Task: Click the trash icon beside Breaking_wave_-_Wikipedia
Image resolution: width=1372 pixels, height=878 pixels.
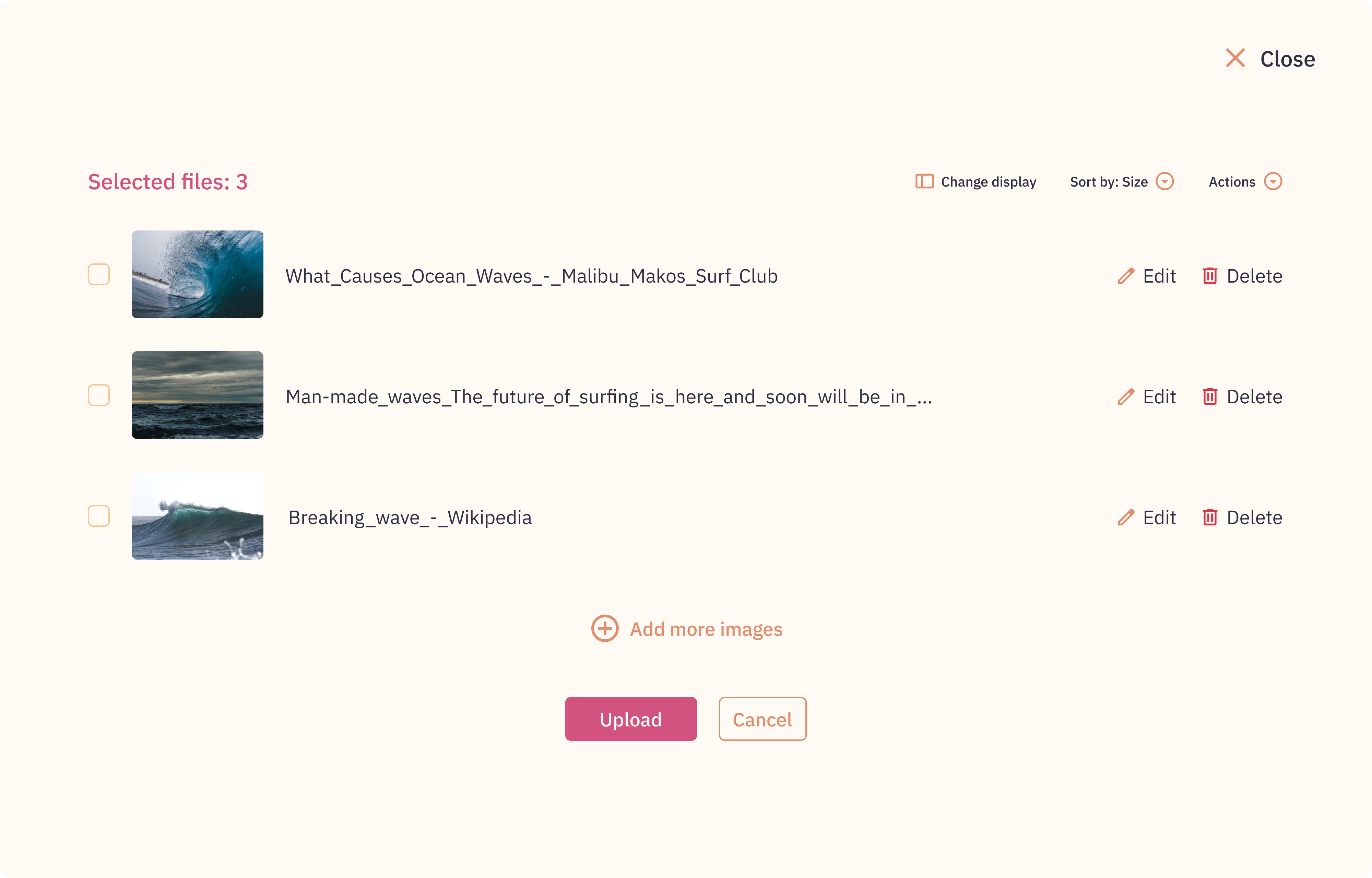Action: pyautogui.click(x=1211, y=517)
